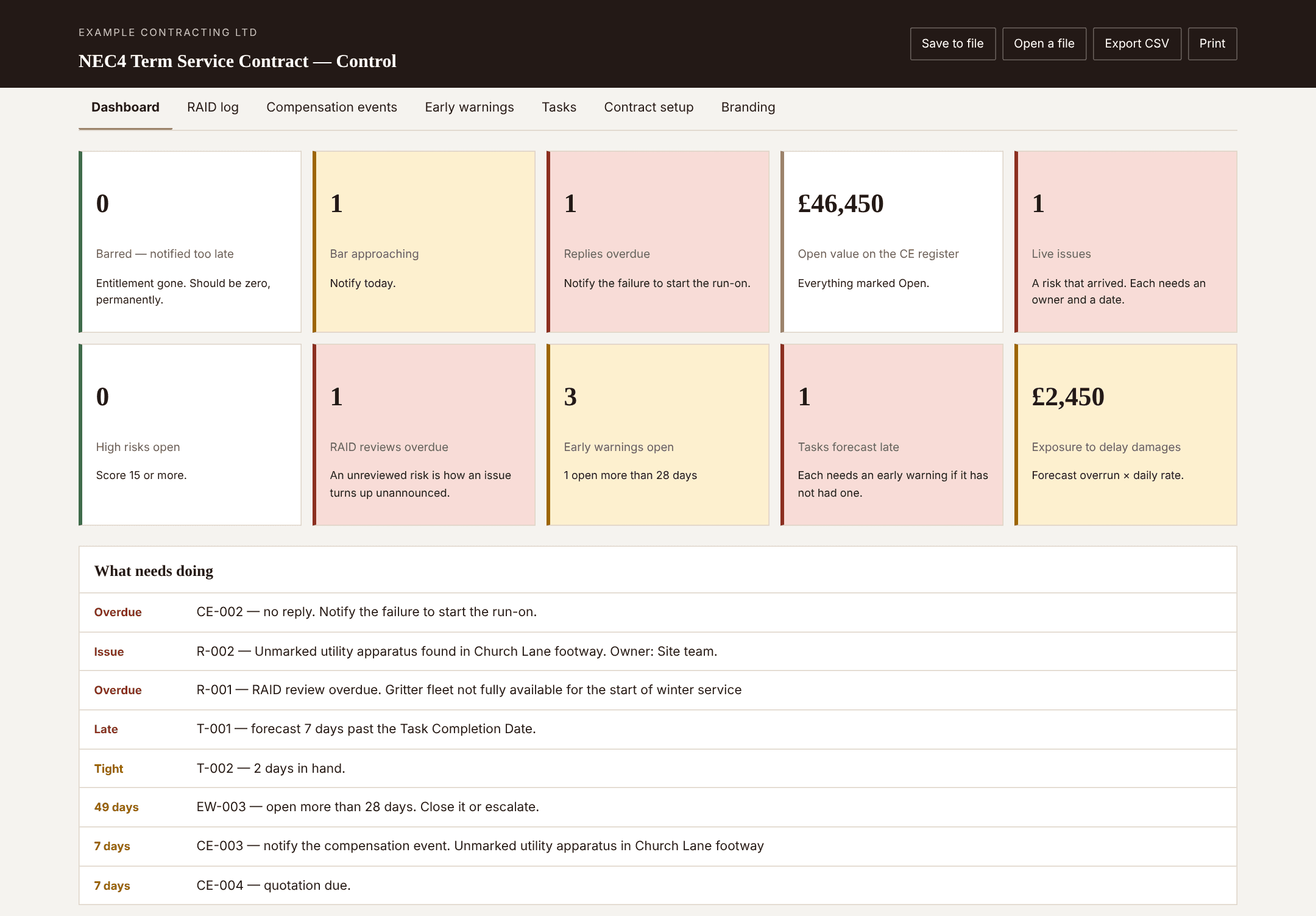Open the EW-003 open 28 days row
Screen dimensions: 1316x916
click(658, 808)
